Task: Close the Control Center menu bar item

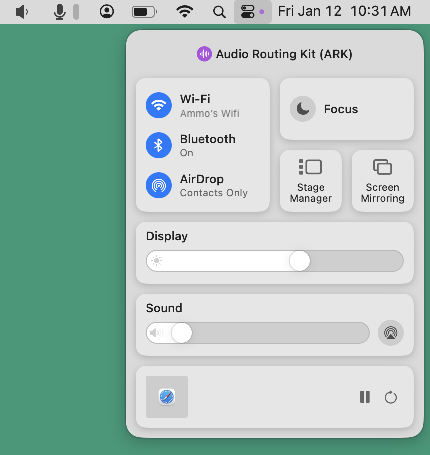Action: [252, 12]
